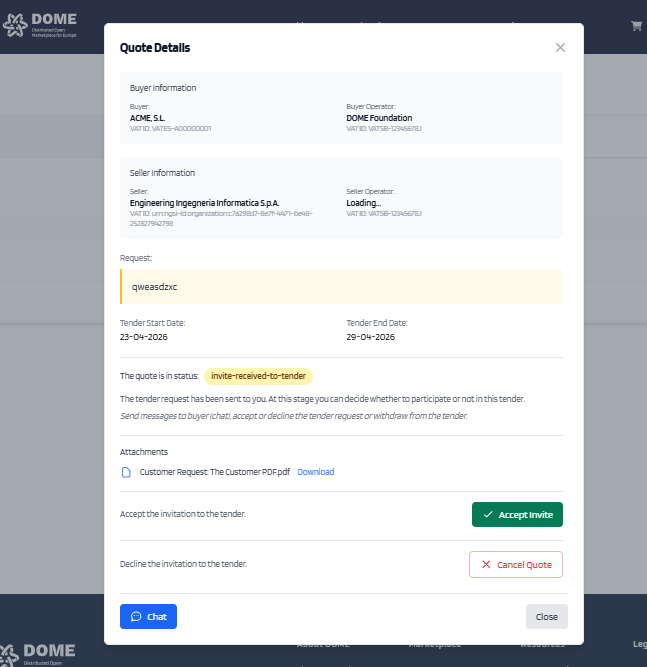Click the attachment file icon
The image size is (647, 667).
click(x=126, y=472)
